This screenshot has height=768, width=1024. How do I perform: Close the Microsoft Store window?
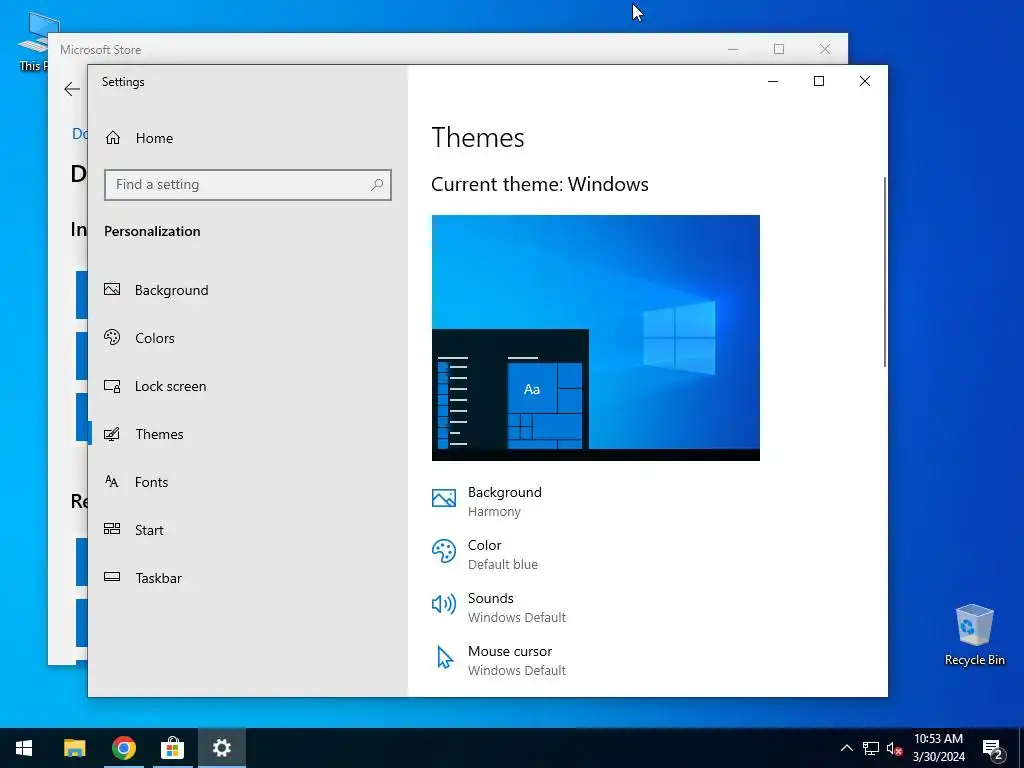click(825, 49)
